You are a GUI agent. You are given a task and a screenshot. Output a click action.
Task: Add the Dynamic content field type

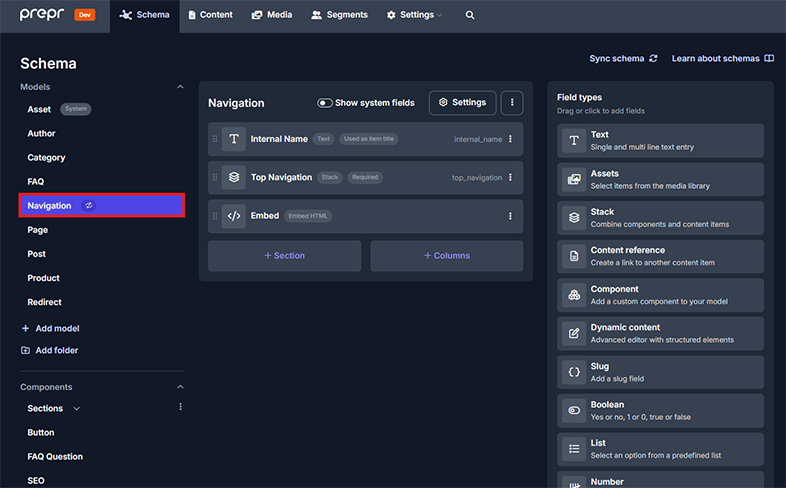click(x=661, y=333)
